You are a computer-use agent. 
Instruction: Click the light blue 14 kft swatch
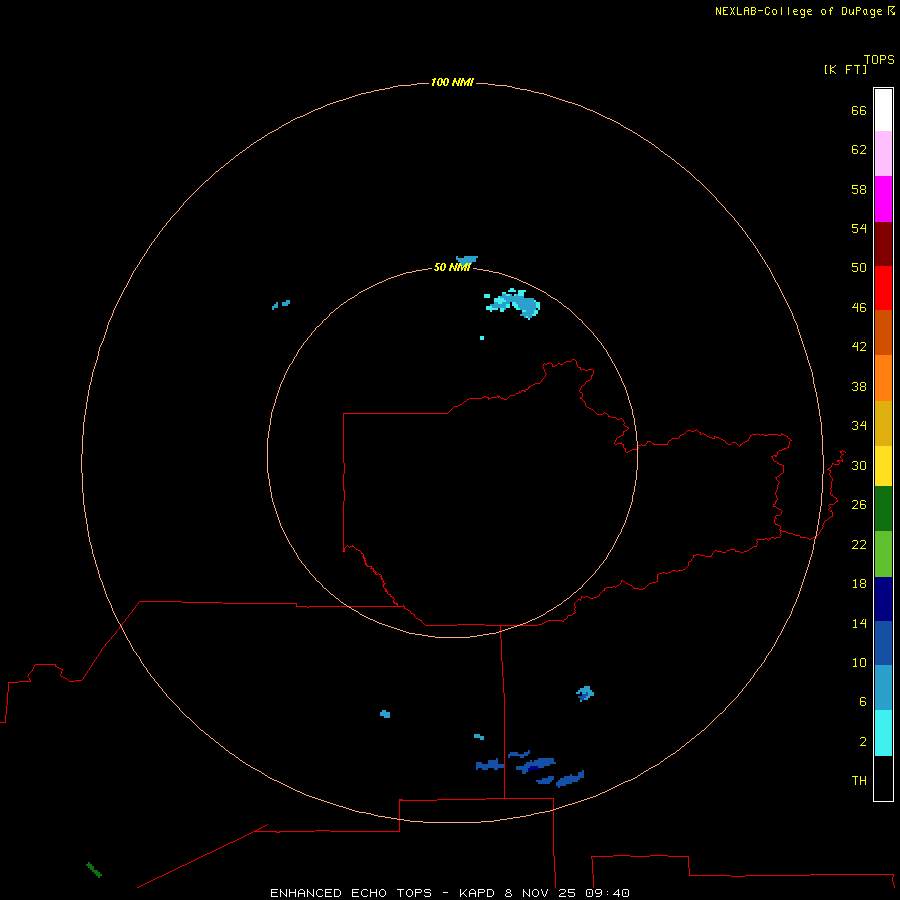click(883, 687)
